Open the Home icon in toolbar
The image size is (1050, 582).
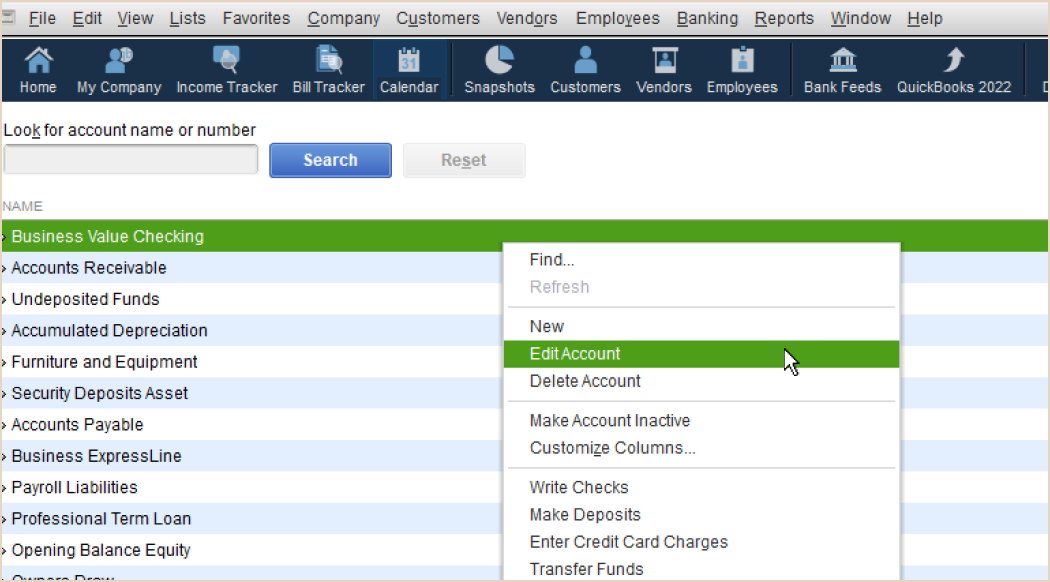pos(38,62)
